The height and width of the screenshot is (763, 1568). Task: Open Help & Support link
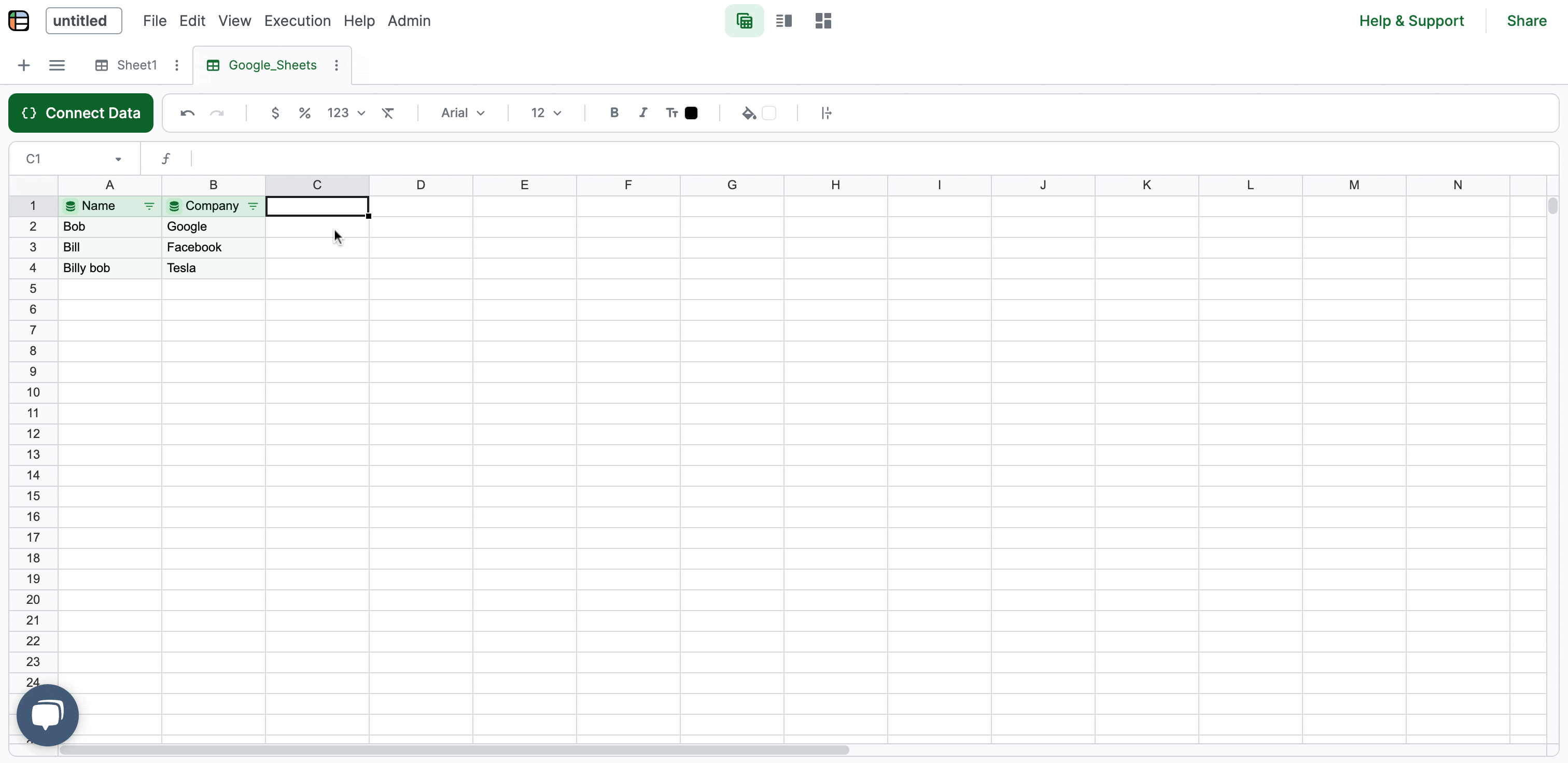[1411, 21]
